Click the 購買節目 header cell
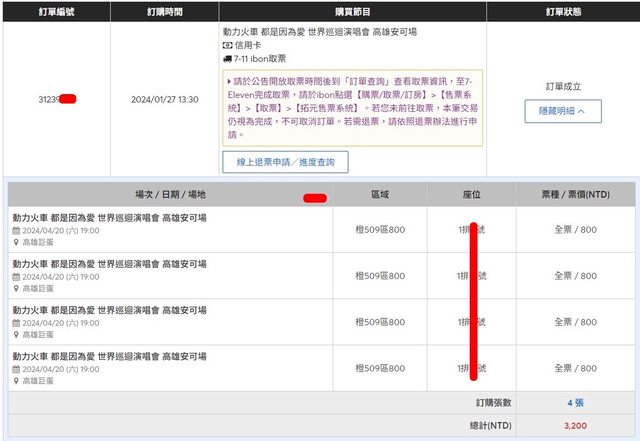 pos(352,12)
